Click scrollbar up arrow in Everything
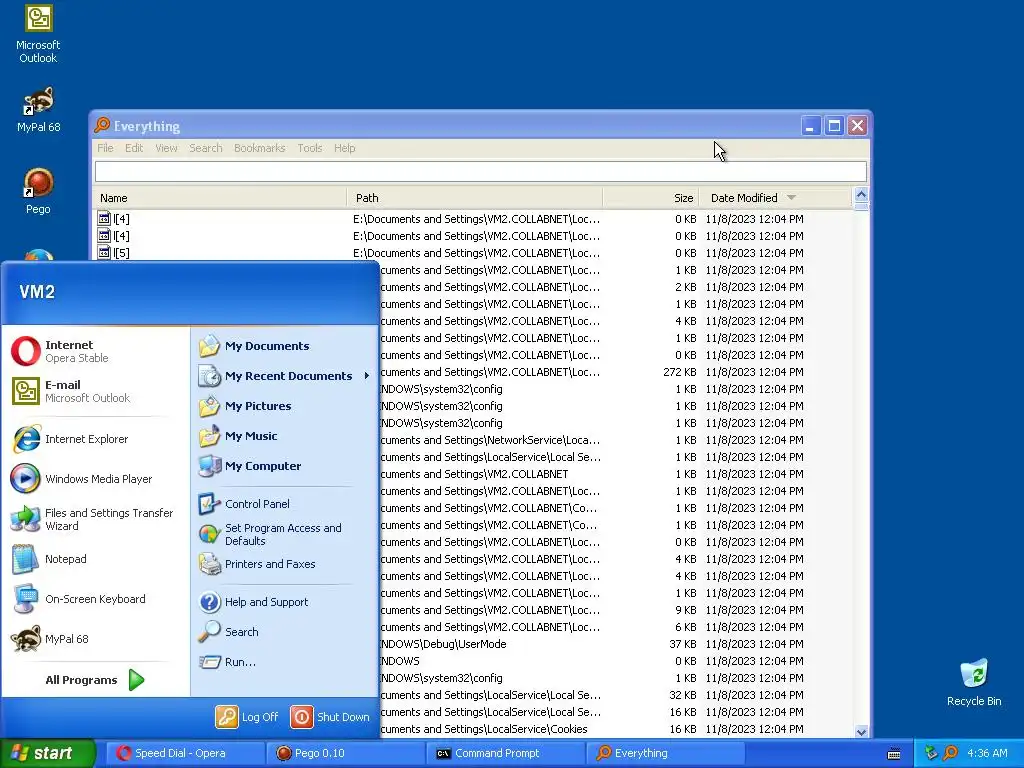This screenshot has width=1024, height=768. point(861,195)
